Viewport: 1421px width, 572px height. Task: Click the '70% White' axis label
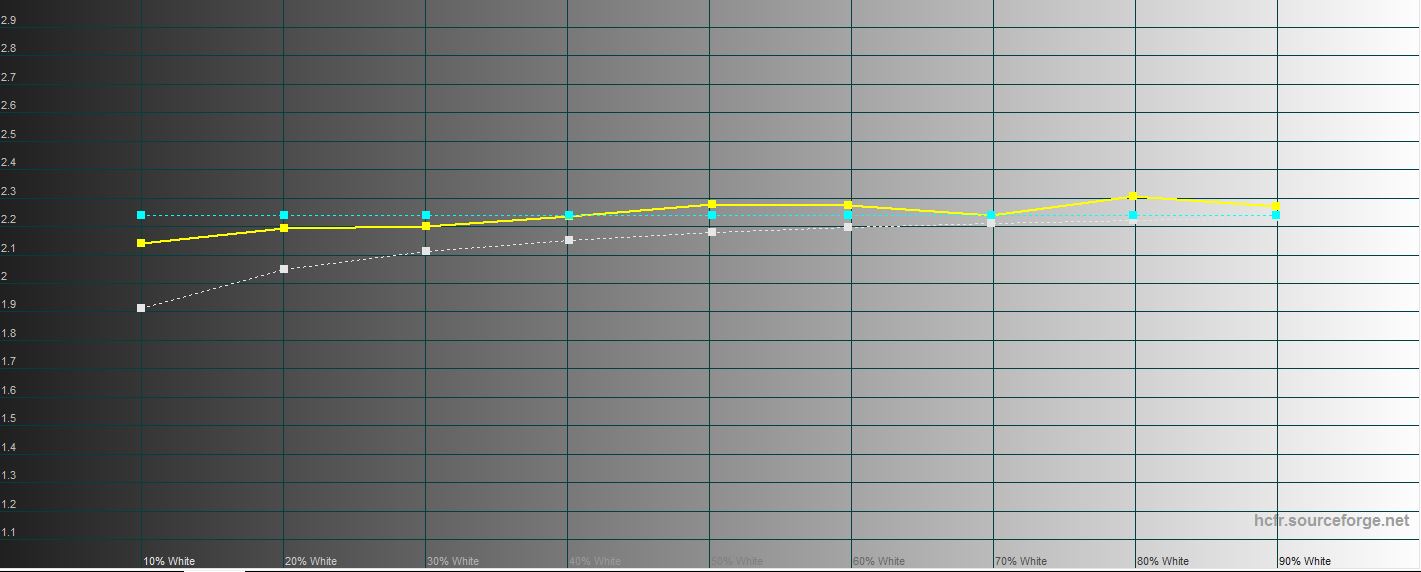pyautogui.click(x=1022, y=561)
